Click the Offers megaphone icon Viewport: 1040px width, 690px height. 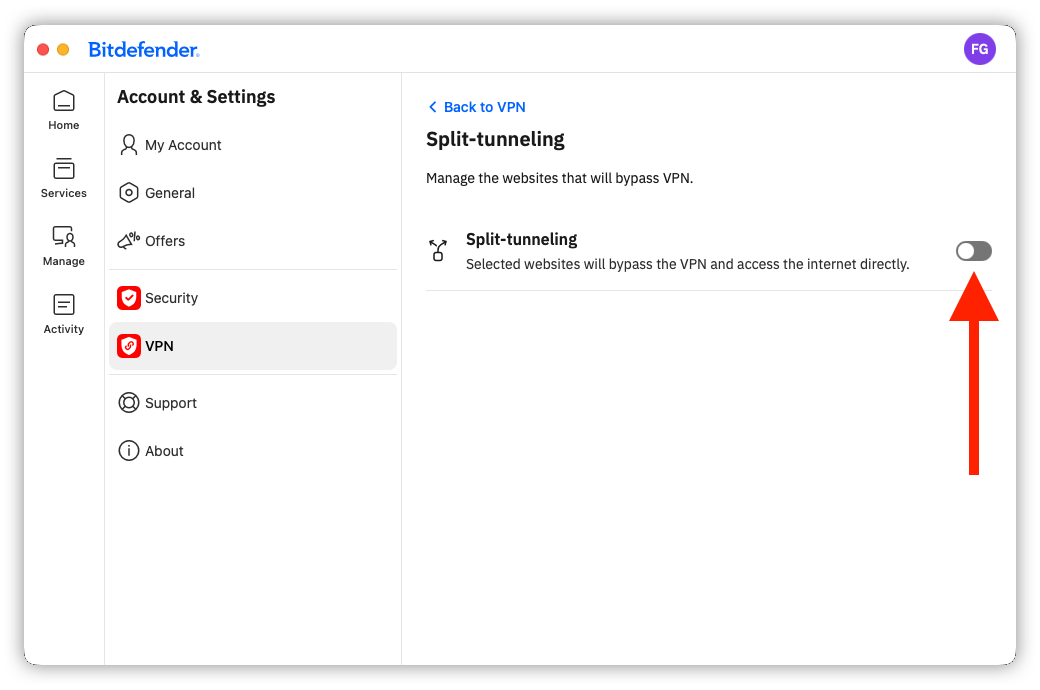tap(129, 240)
